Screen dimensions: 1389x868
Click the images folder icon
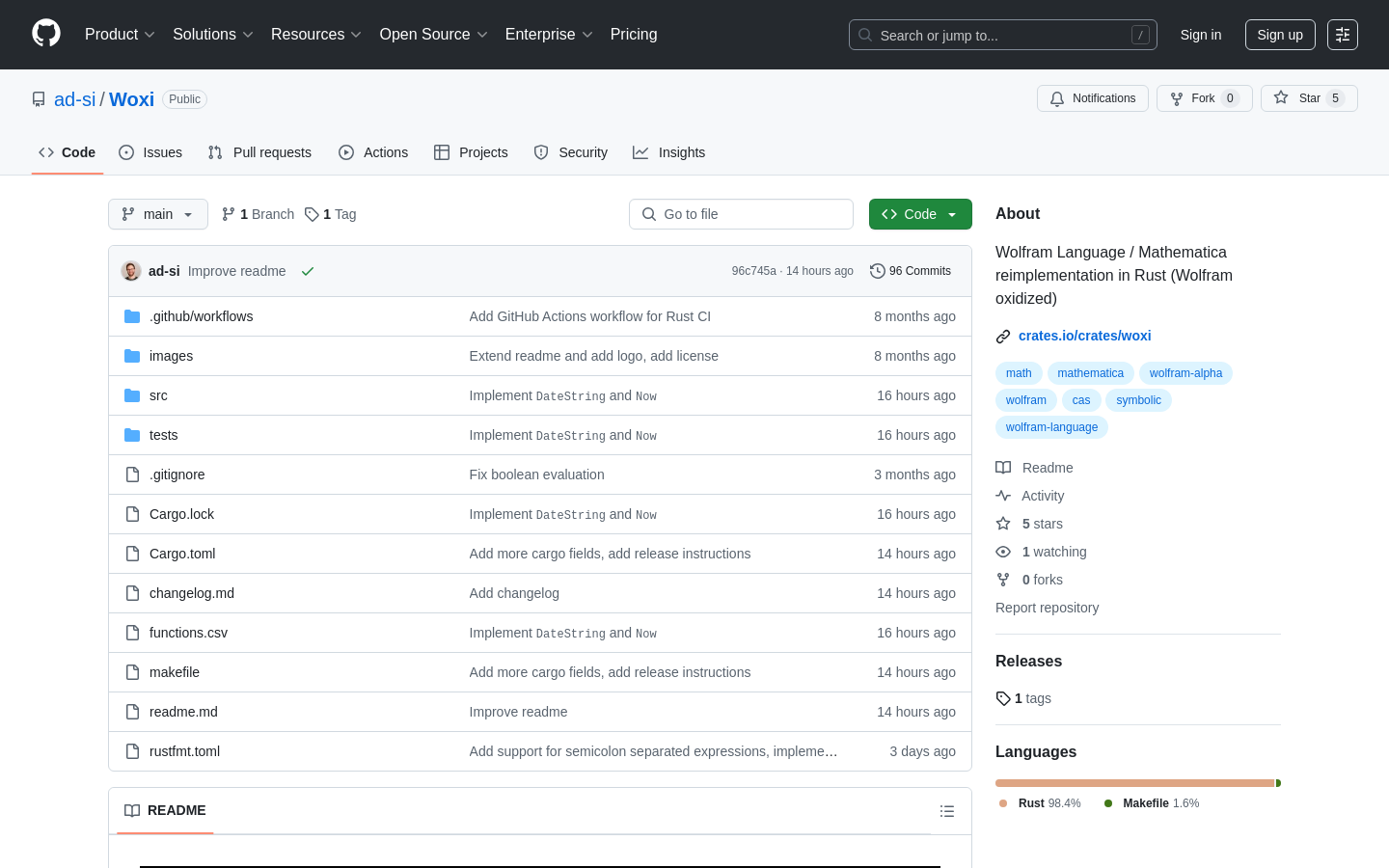coord(132,356)
